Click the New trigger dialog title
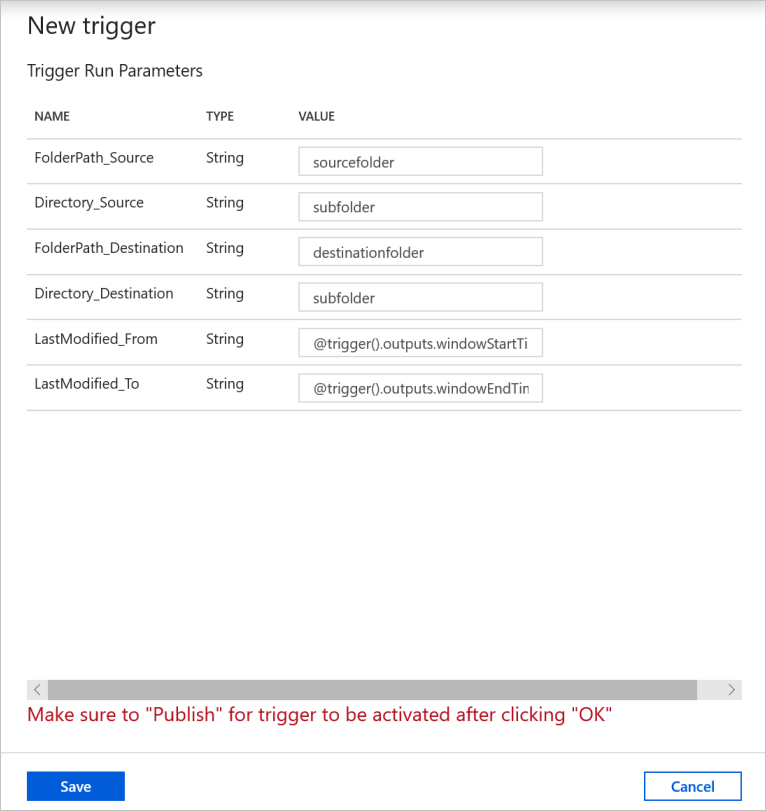The height and width of the screenshot is (811, 766). pos(91,26)
